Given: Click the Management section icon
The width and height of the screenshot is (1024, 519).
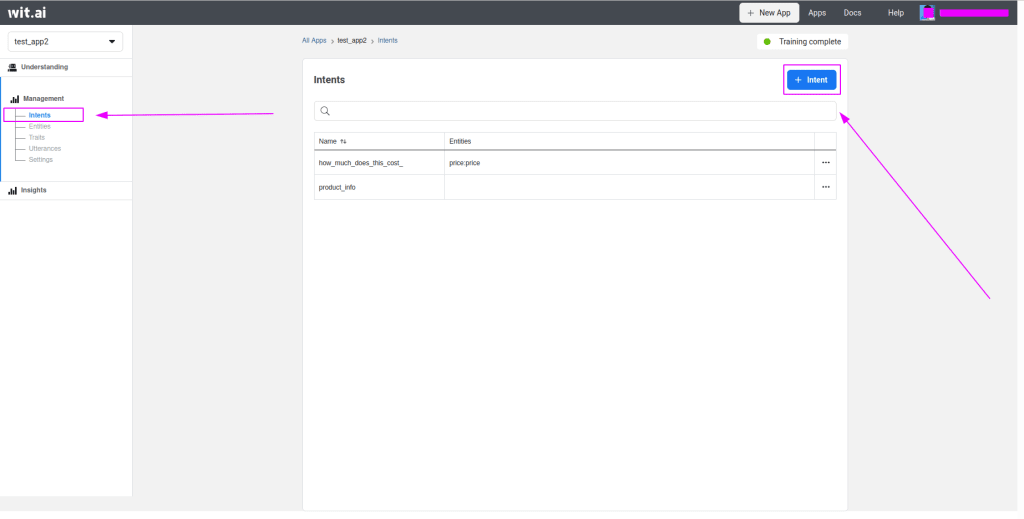Looking at the screenshot, I should [14, 99].
